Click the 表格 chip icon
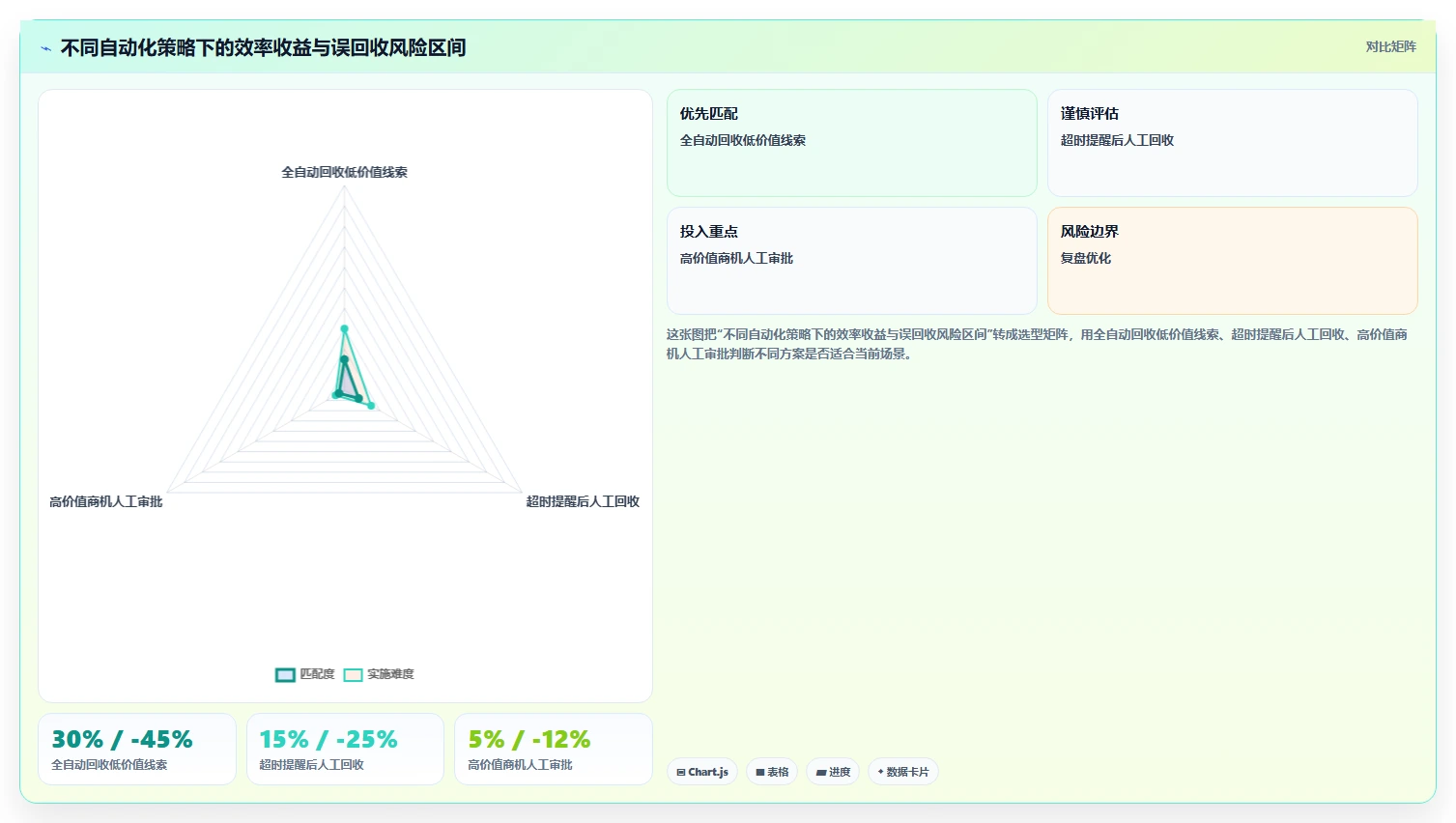1456x823 pixels. tap(760, 773)
